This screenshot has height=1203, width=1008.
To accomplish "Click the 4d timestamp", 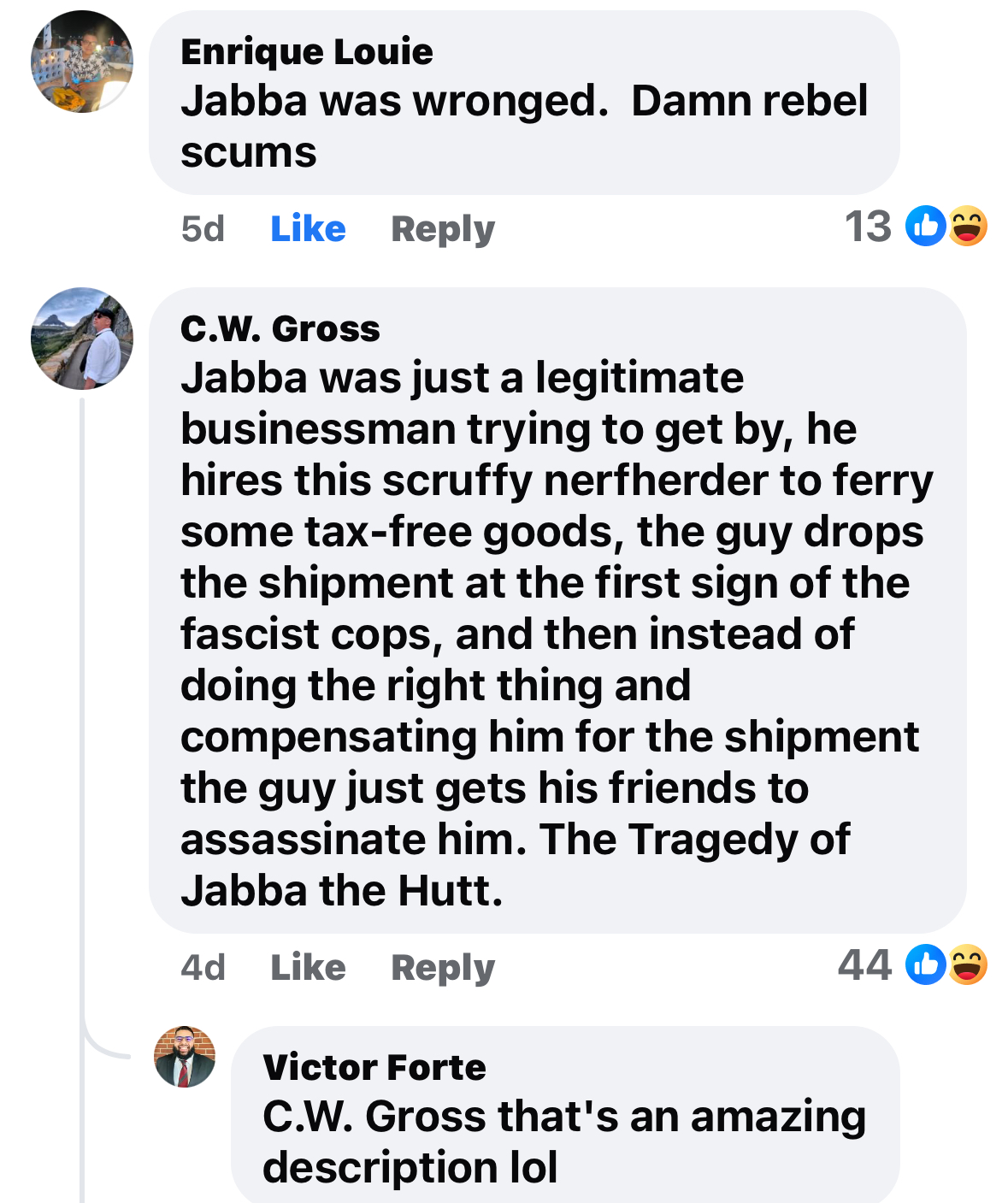I will [203, 968].
